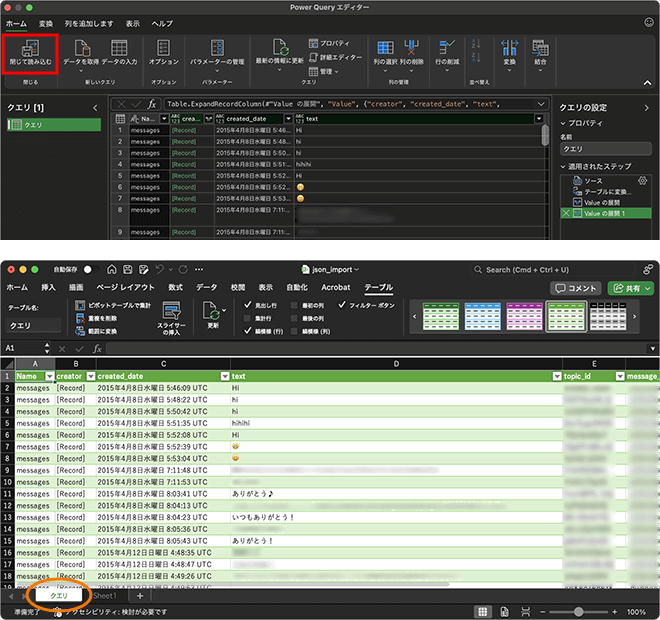Image resolution: width=660 pixels, height=620 pixels.
Task: Open the text column filter dropdown in Excel
Action: [557, 376]
